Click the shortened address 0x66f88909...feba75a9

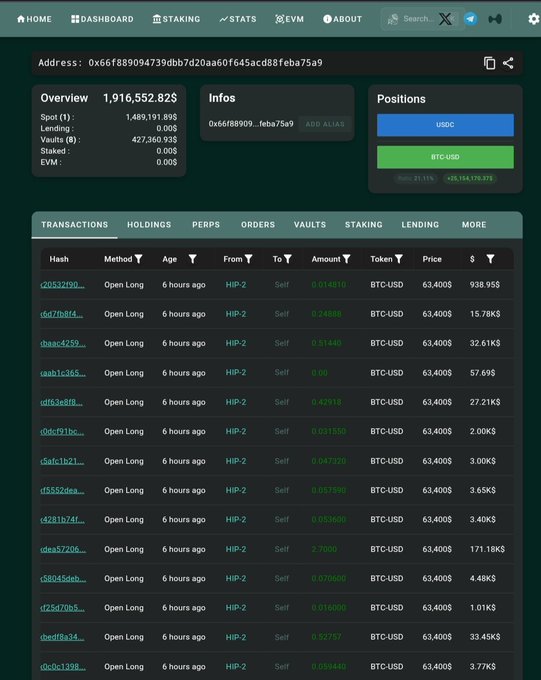[251, 124]
